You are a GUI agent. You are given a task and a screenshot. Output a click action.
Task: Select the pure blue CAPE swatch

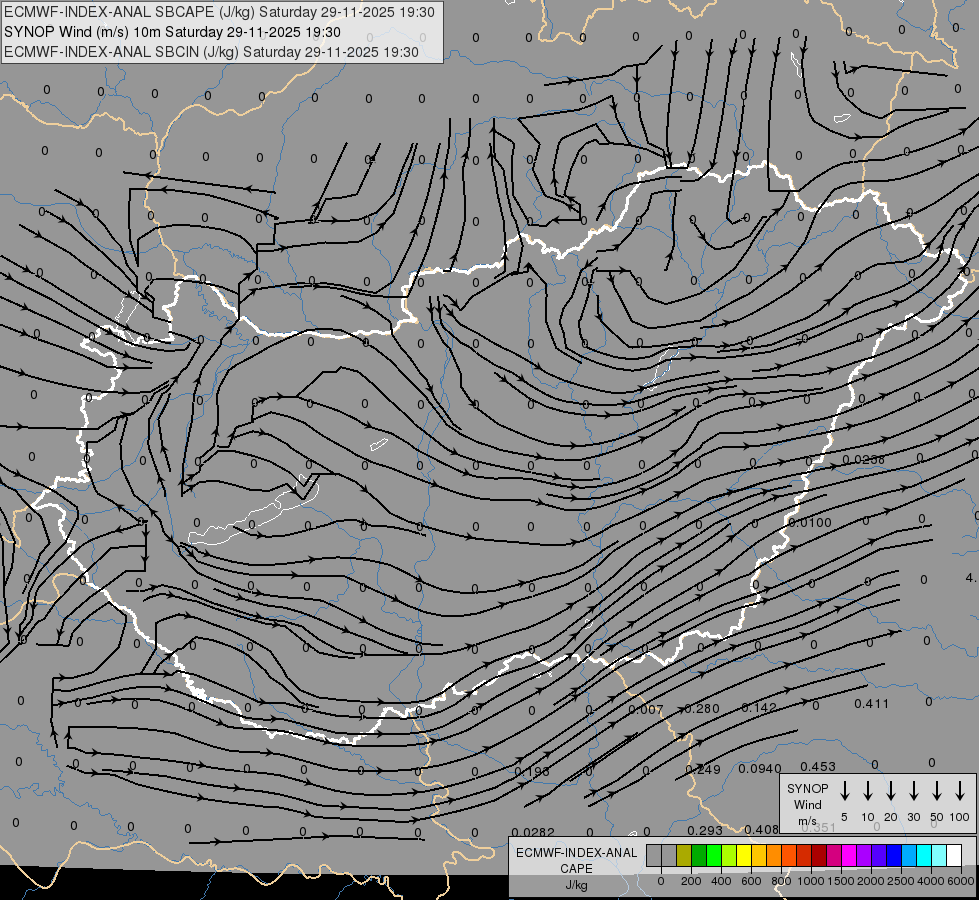(893, 855)
